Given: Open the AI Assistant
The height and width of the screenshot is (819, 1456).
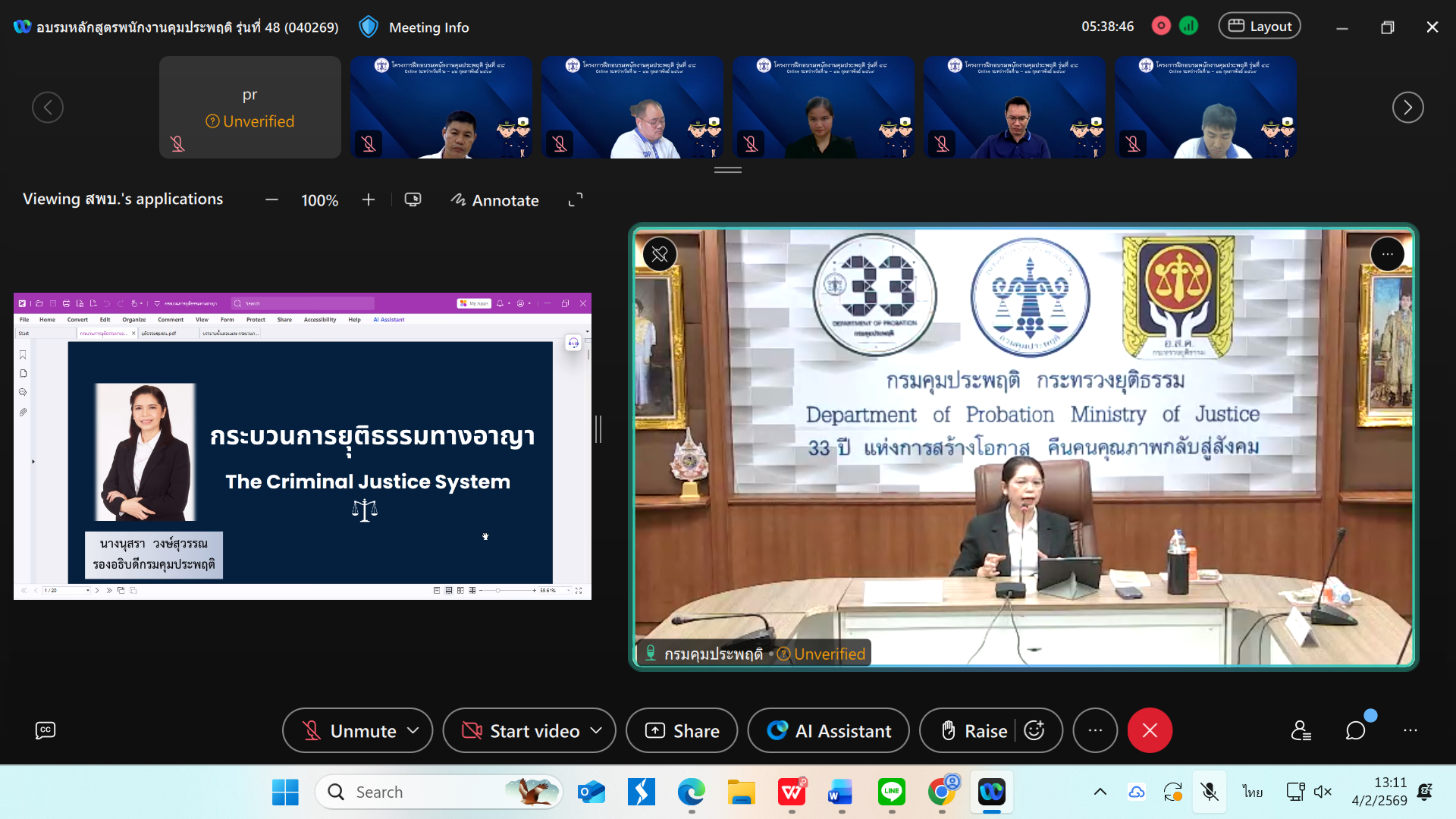Looking at the screenshot, I should pyautogui.click(x=829, y=730).
